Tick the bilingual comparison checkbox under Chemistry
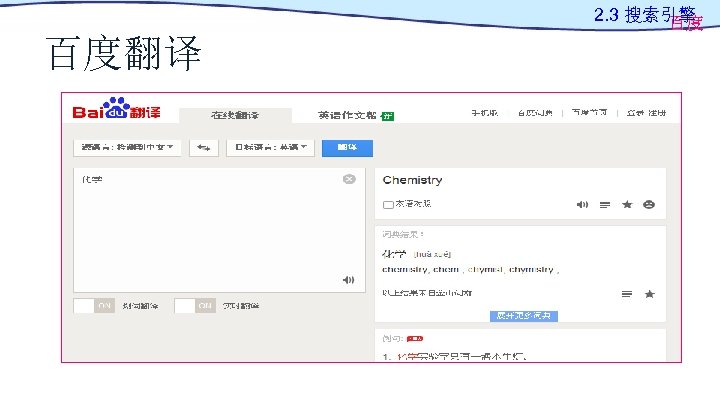Viewport: 720px width, 405px height. click(388, 205)
